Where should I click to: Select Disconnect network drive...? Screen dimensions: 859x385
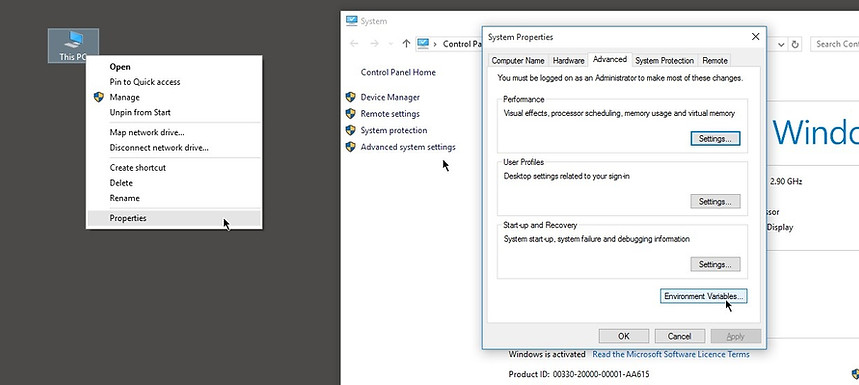[174, 147]
